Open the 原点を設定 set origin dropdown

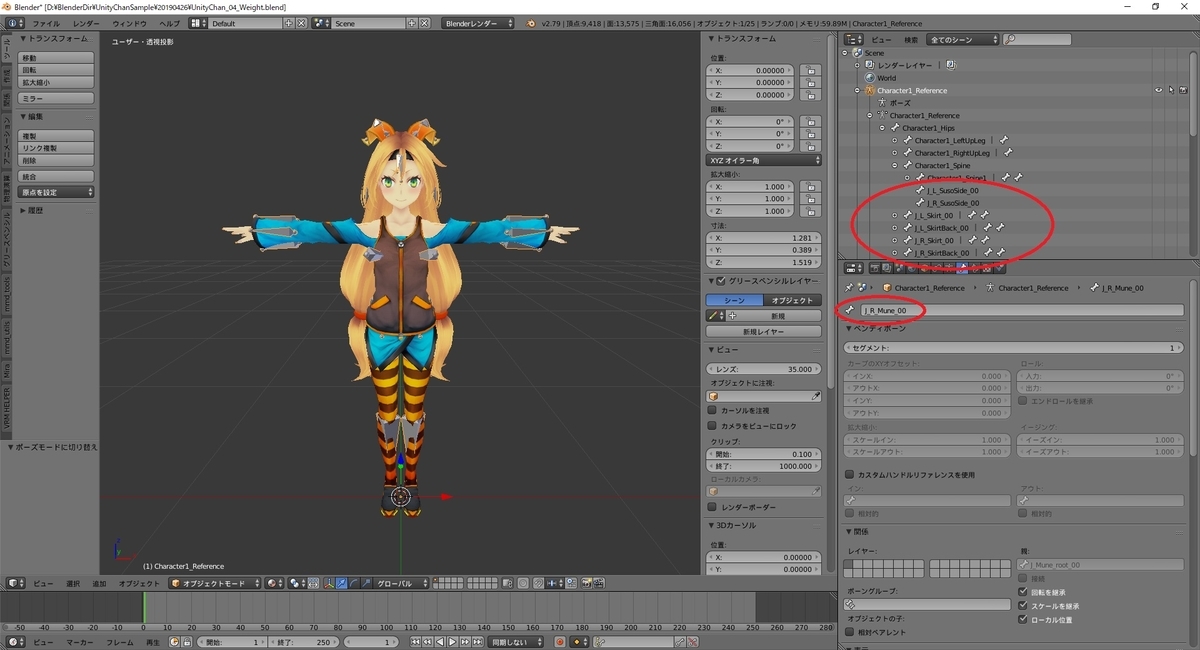tap(56, 192)
